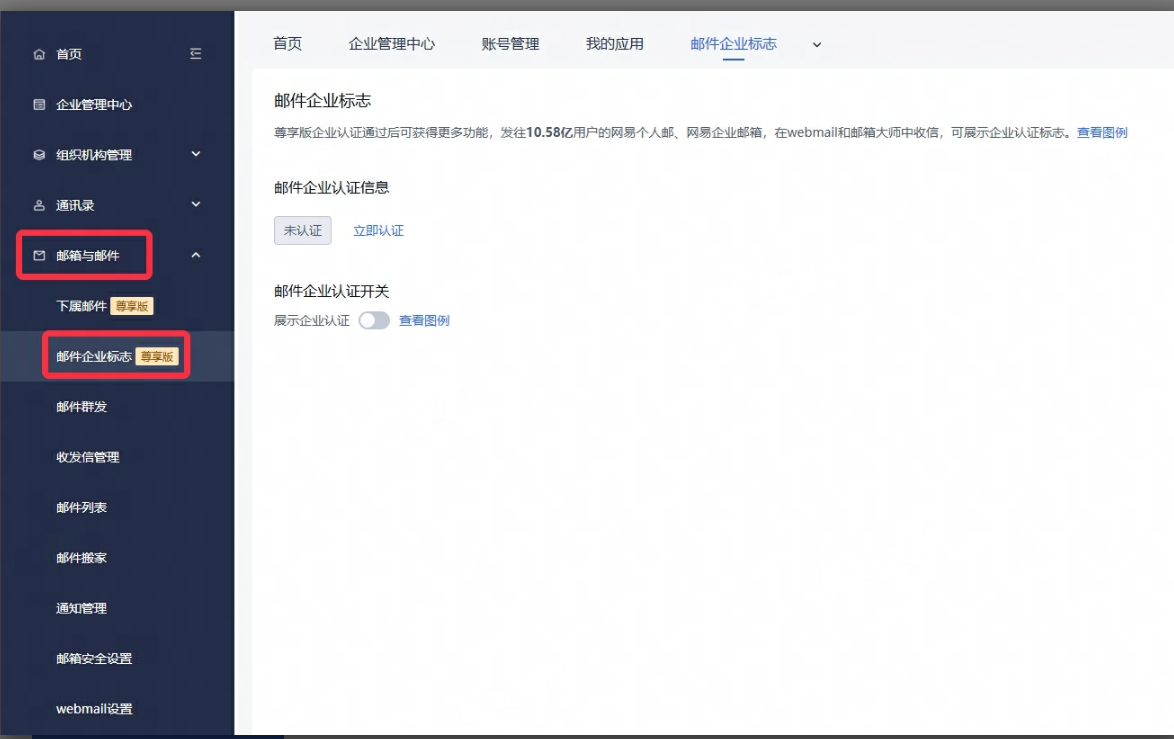Click the home icon beside 首页 in sidebar
The width and height of the screenshot is (1174, 739).
point(39,54)
